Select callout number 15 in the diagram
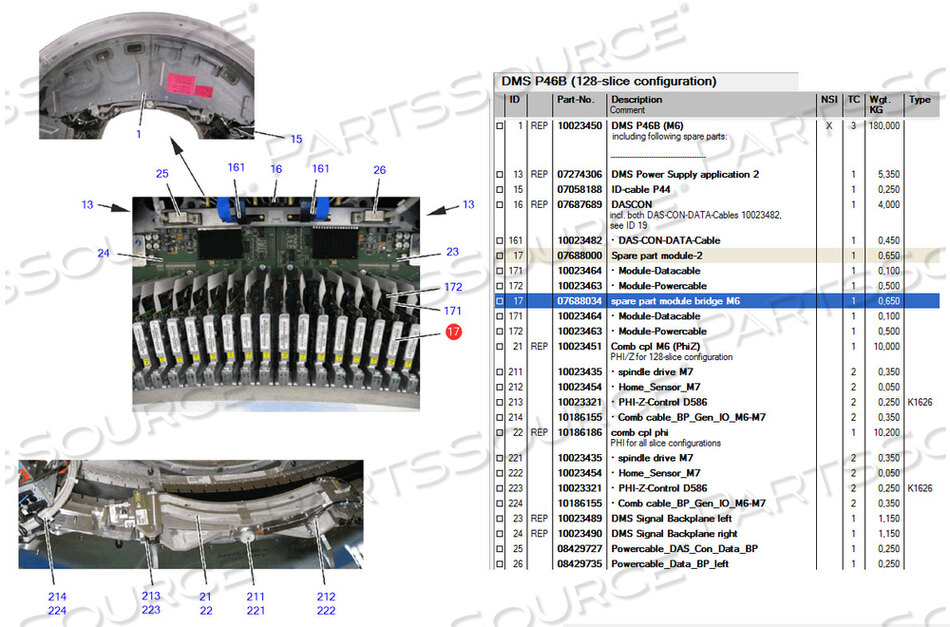950x627 pixels. click(x=296, y=139)
